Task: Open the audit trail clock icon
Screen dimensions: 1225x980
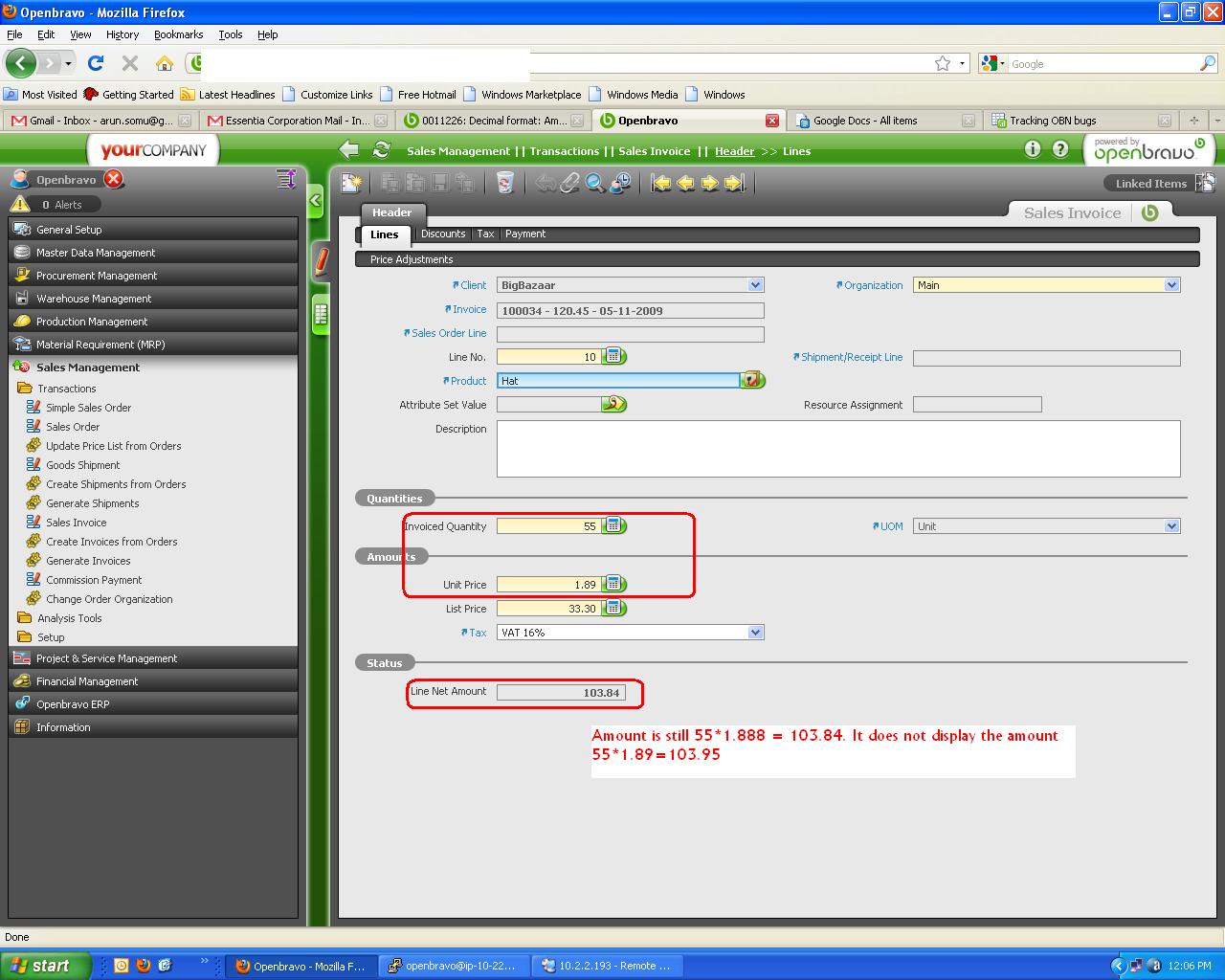Action: tap(621, 183)
